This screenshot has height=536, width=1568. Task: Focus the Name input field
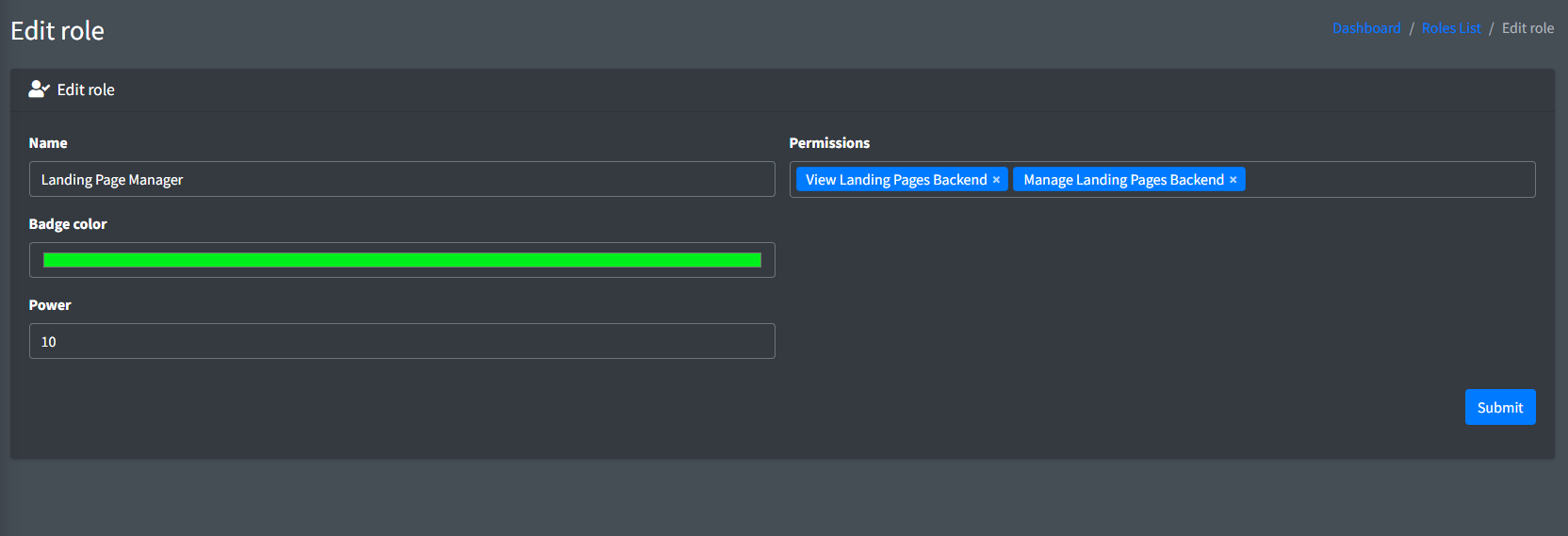coord(401,179)
